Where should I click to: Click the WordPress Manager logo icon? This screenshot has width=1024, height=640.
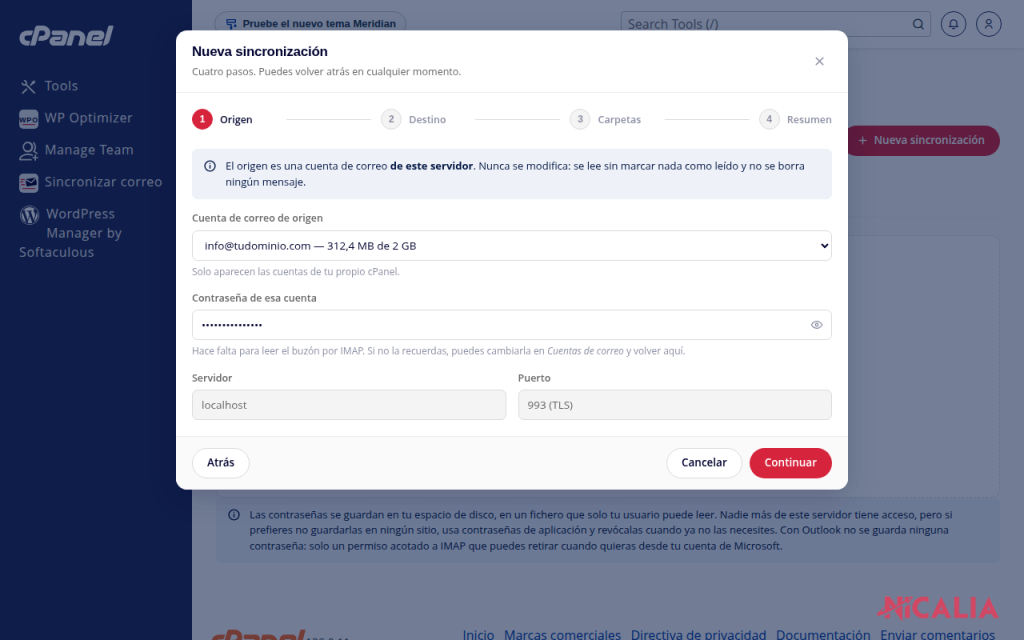point(29,215)
